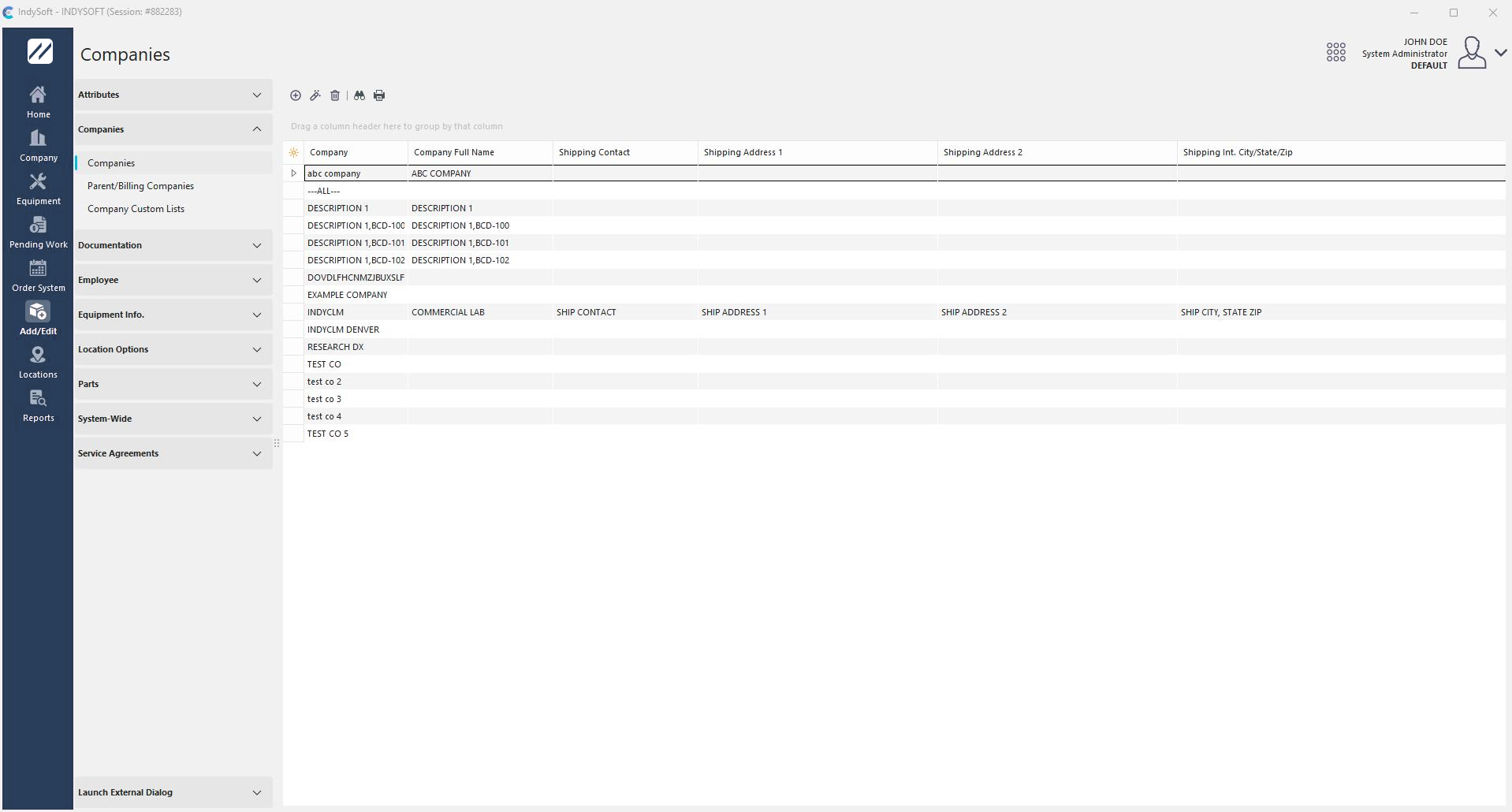Select the ---ALL--- company row
This screenshot has width=1512, height=812.
point(905,191)
